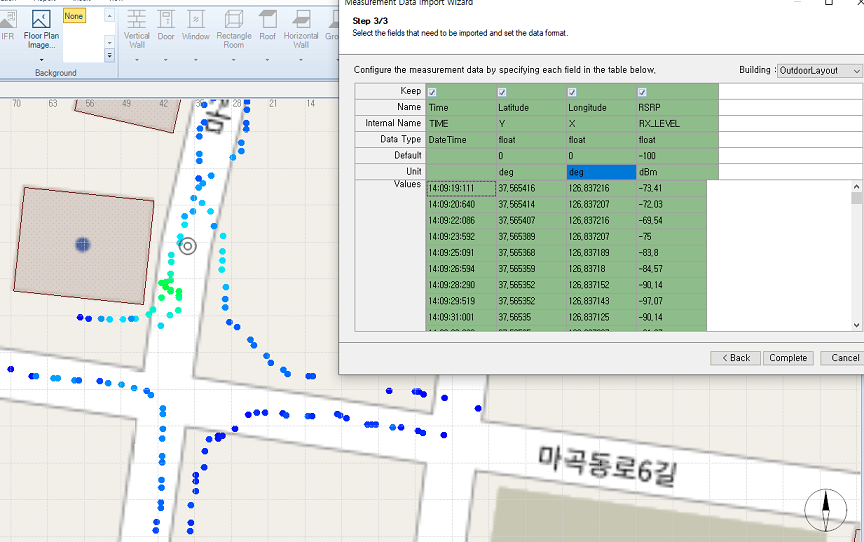Select the Roof tool
Screen dimensions: 864x542
(x=267, y=26)
